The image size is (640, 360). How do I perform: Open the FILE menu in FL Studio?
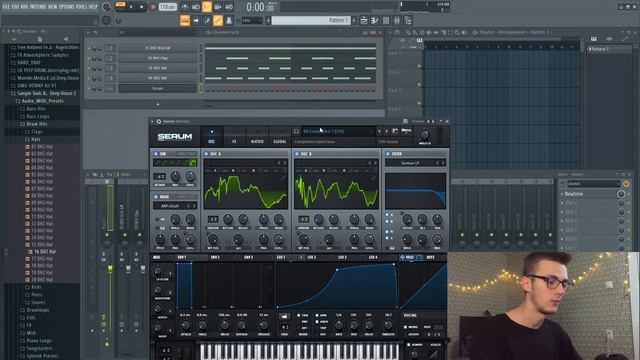click(x=6, y=7)
